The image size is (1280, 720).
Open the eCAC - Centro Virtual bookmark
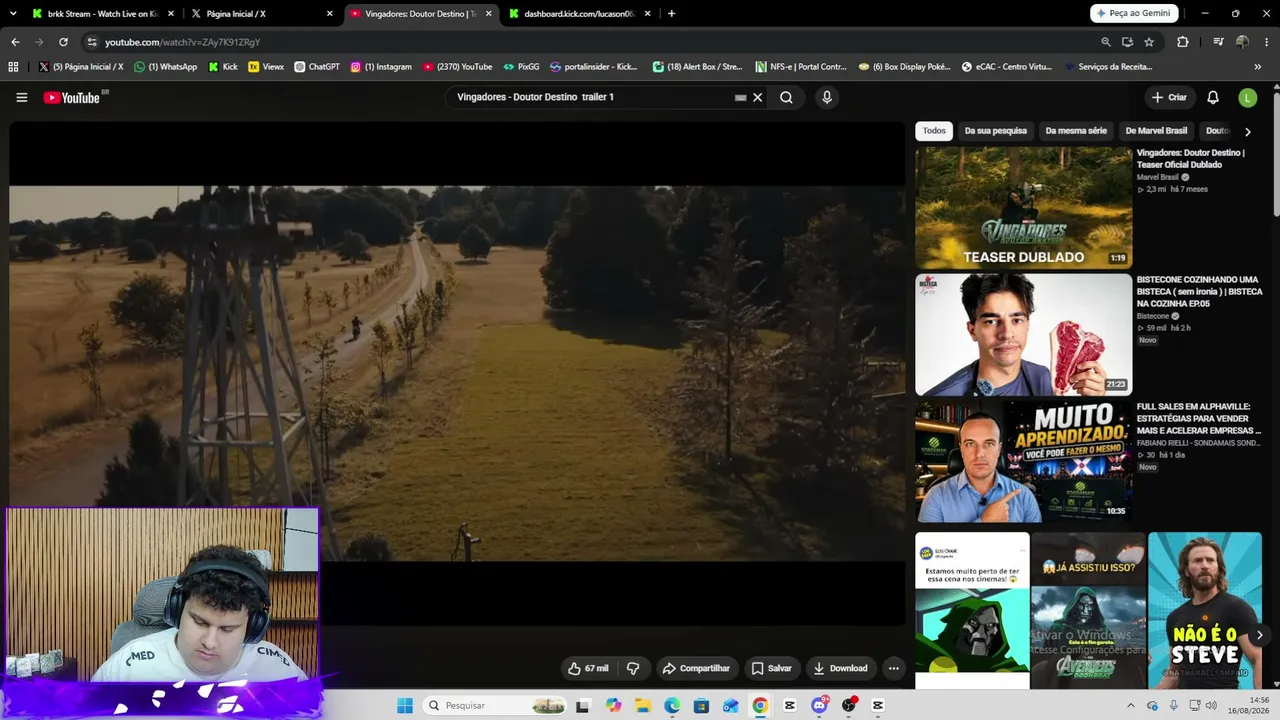point(1007,67)
